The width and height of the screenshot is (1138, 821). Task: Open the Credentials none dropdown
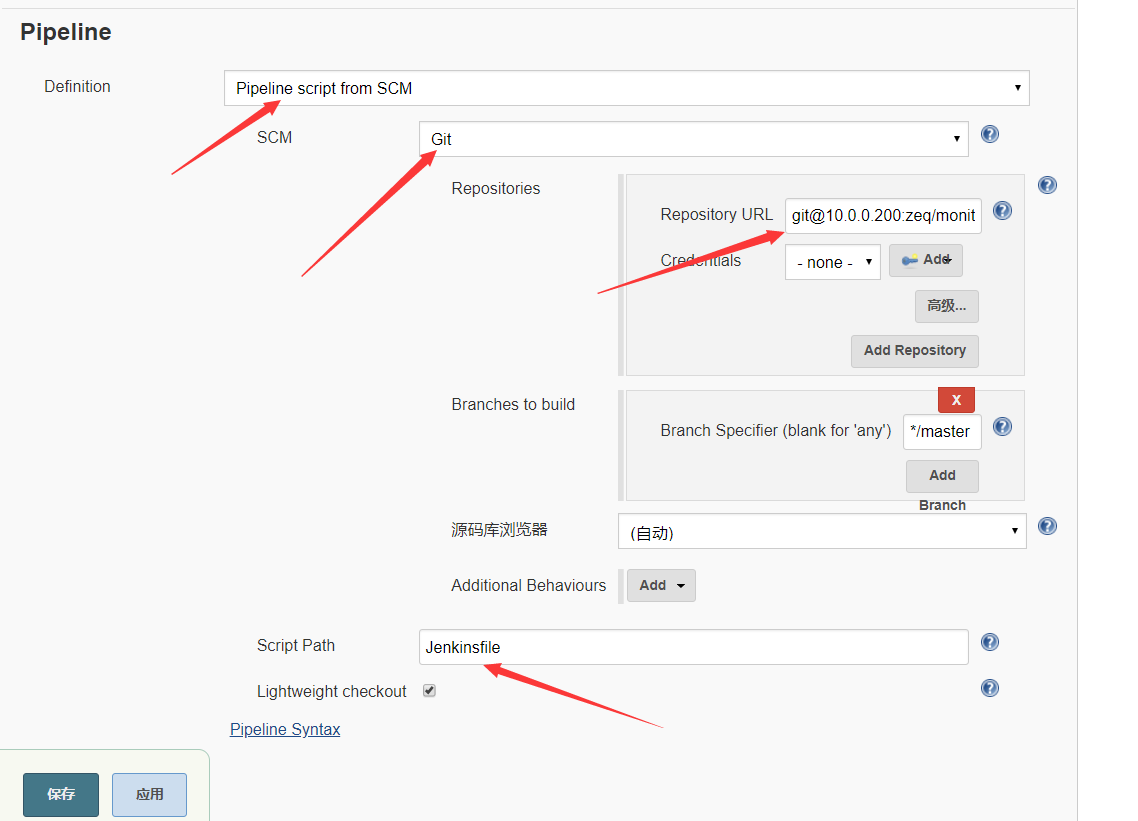[x=832, y=262]
